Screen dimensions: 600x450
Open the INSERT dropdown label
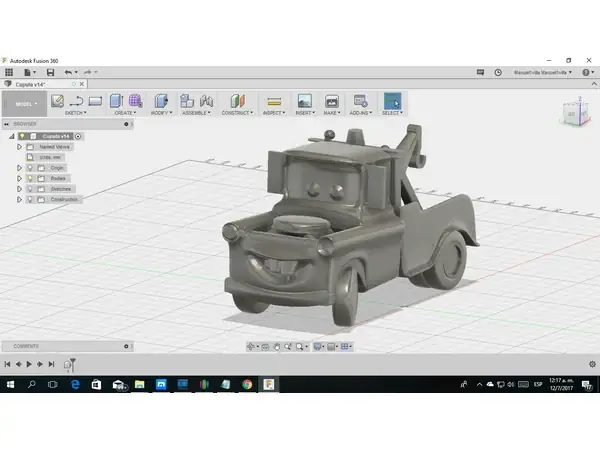[x=305, y=113]
